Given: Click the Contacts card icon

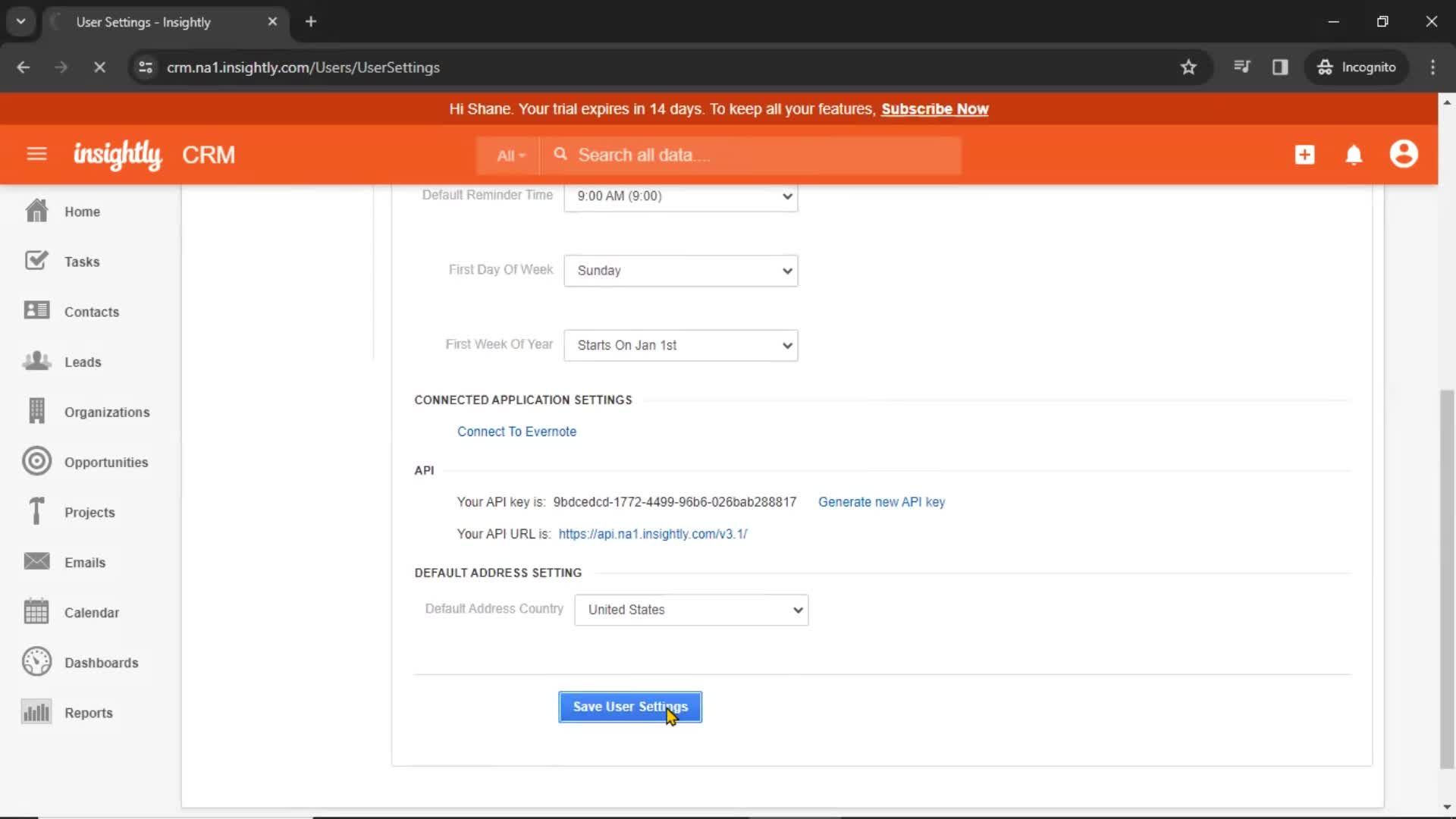Looking at the screenshot, I should [36, 311].
